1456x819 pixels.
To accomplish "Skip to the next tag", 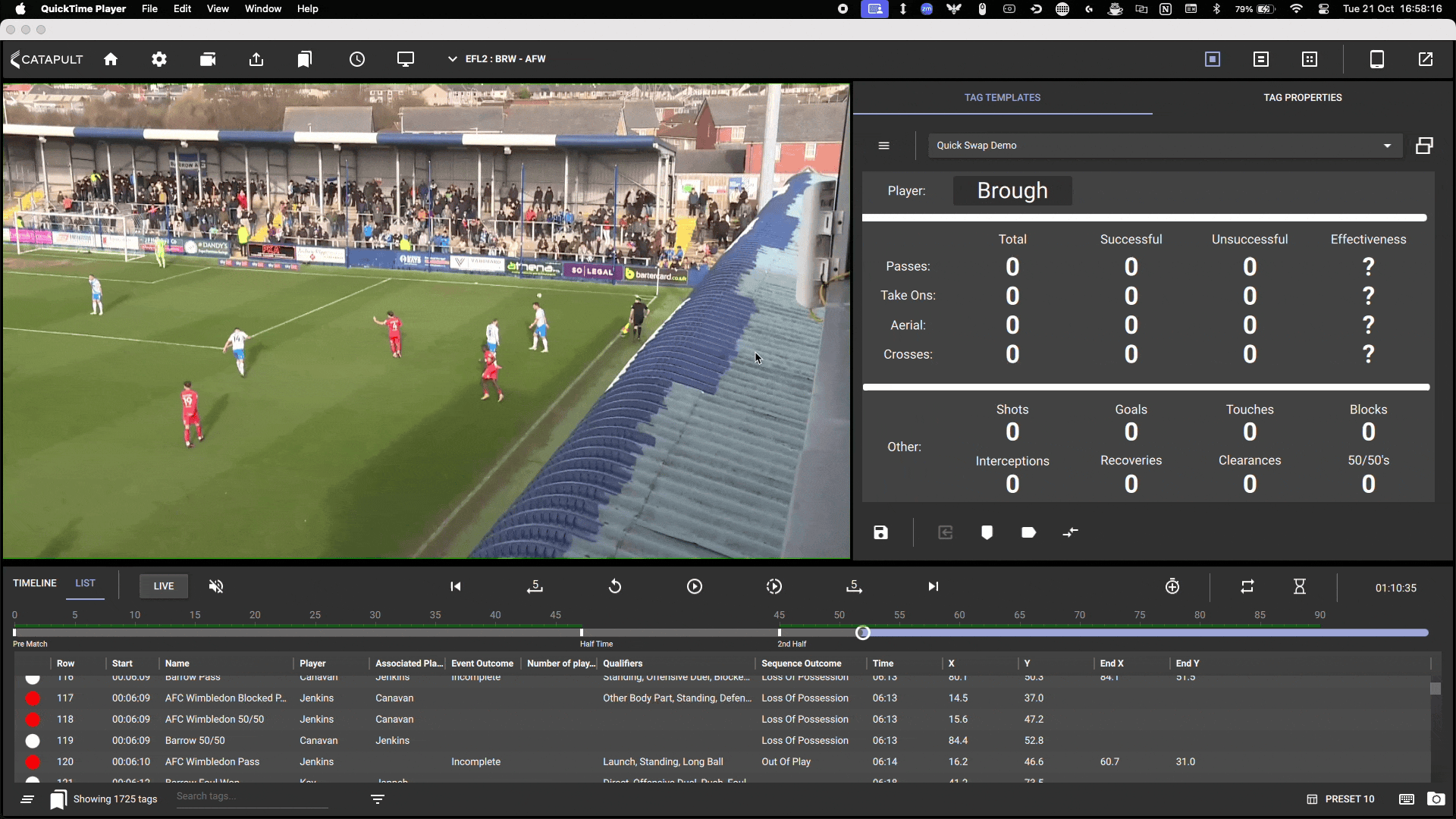I will (x=934, y=586).
